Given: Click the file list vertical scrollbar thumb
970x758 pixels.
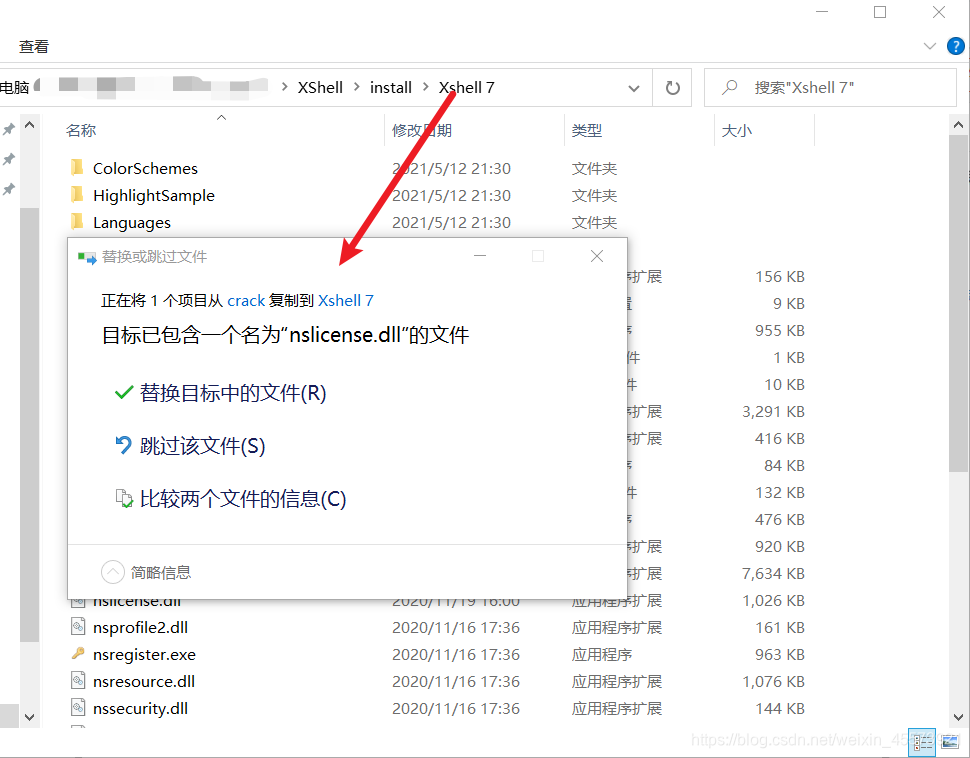Looking at the screenshot, I should [958, 303].
